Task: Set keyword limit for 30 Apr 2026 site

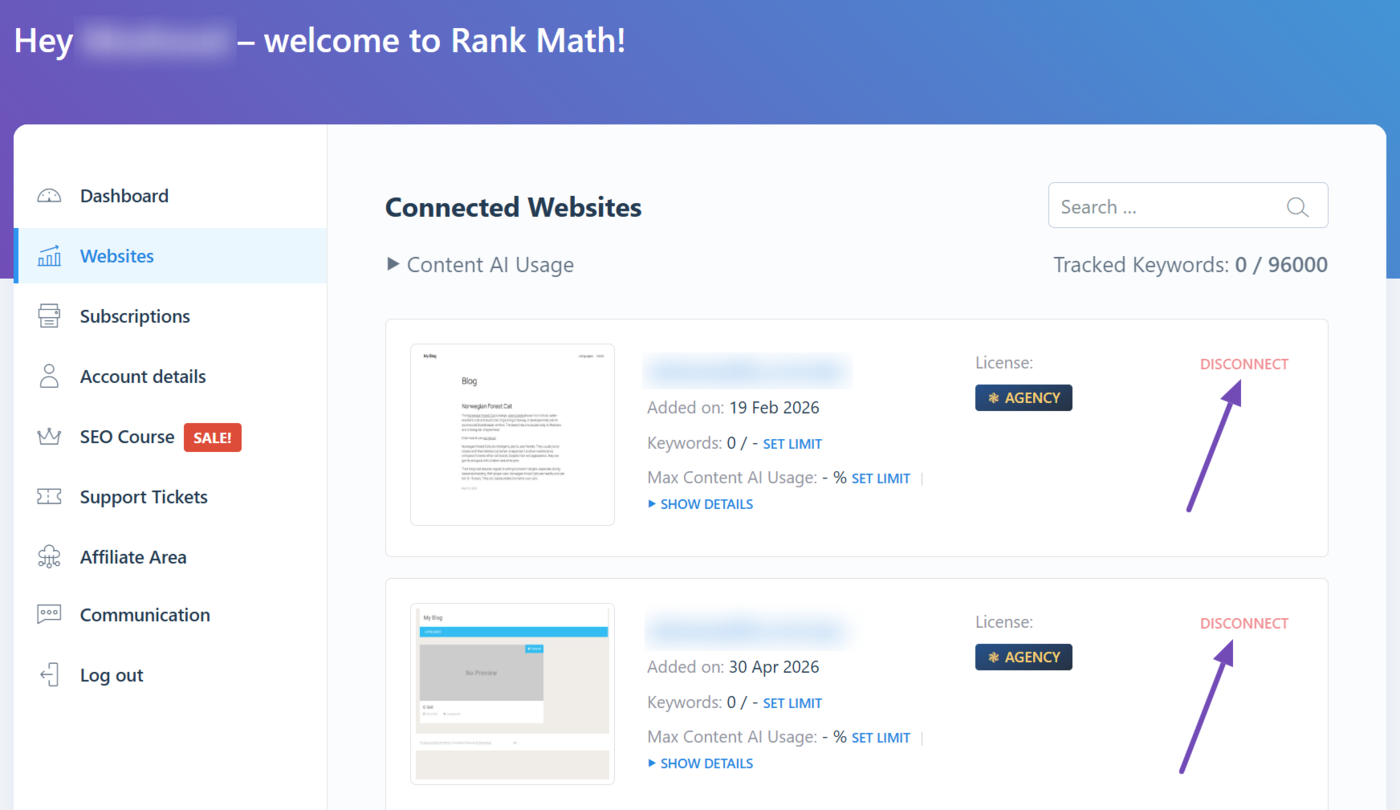Action: click(x=792, y=703)
